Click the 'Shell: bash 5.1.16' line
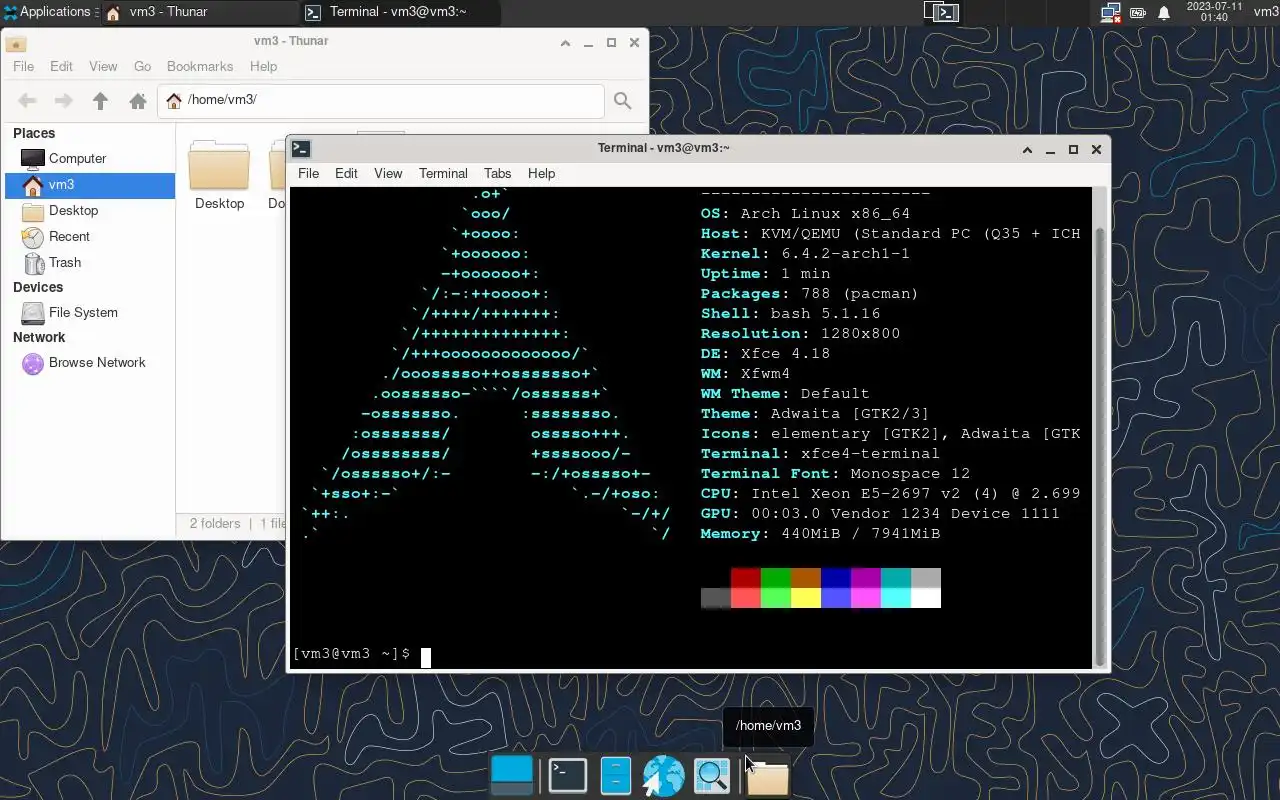The width and height of the screenshot is (1280, 800). coord(790,314)
